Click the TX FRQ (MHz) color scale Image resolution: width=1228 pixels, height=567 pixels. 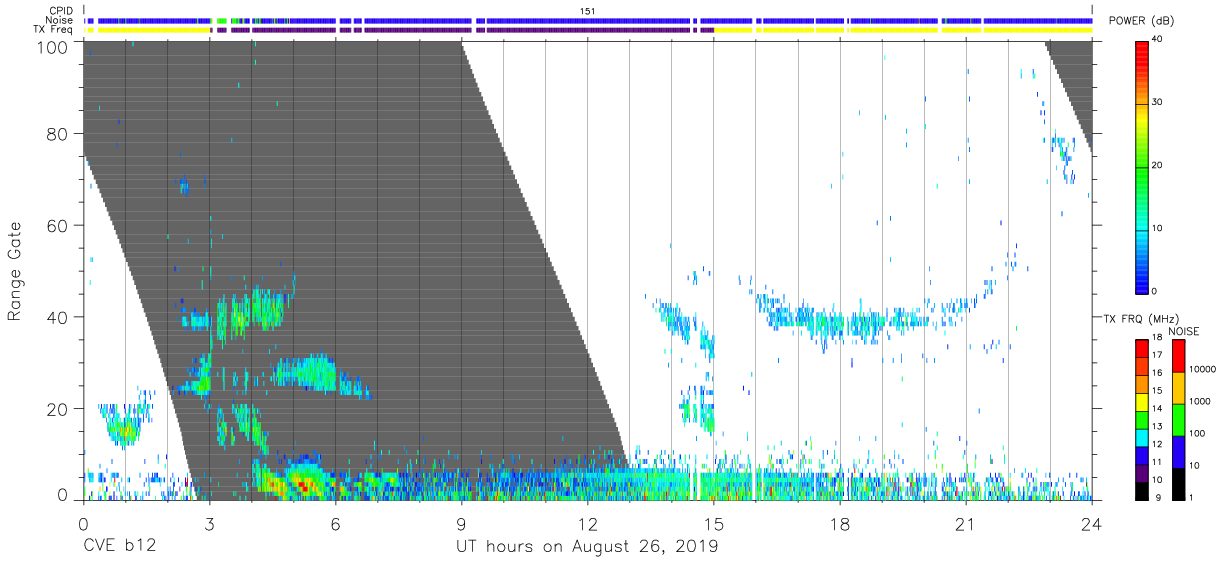click(1141, 419)
